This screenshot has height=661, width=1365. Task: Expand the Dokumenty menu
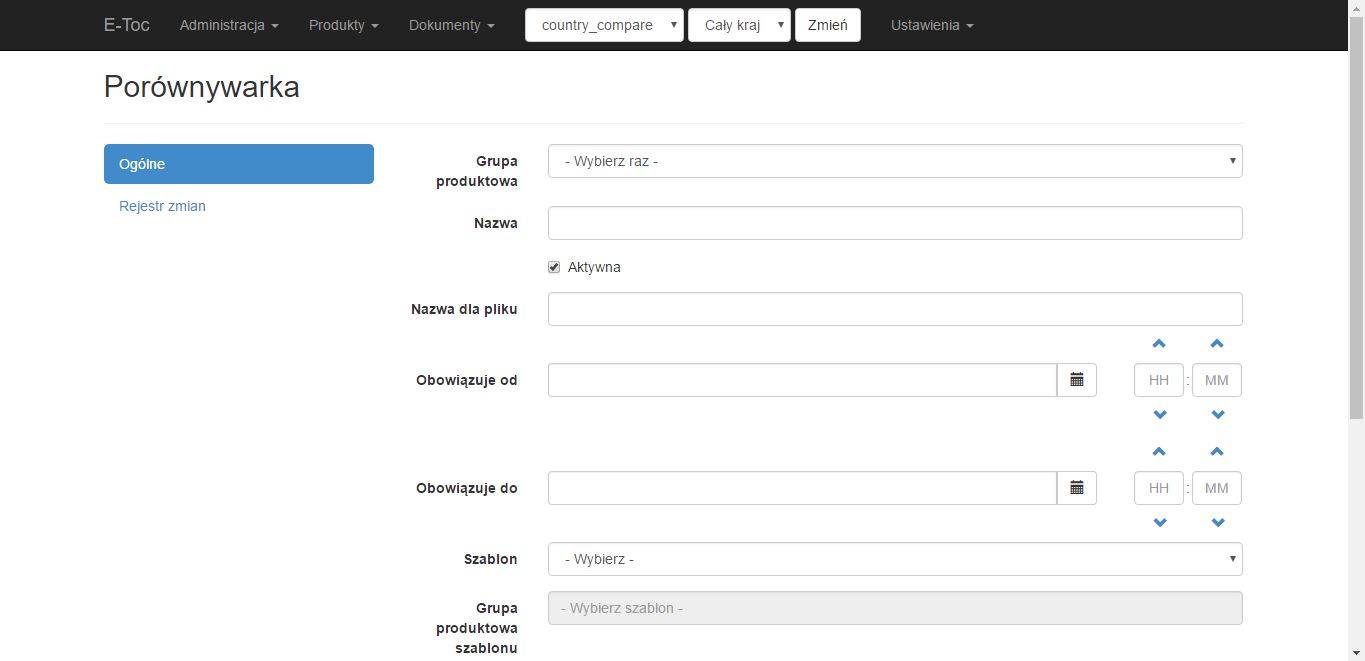452,25
